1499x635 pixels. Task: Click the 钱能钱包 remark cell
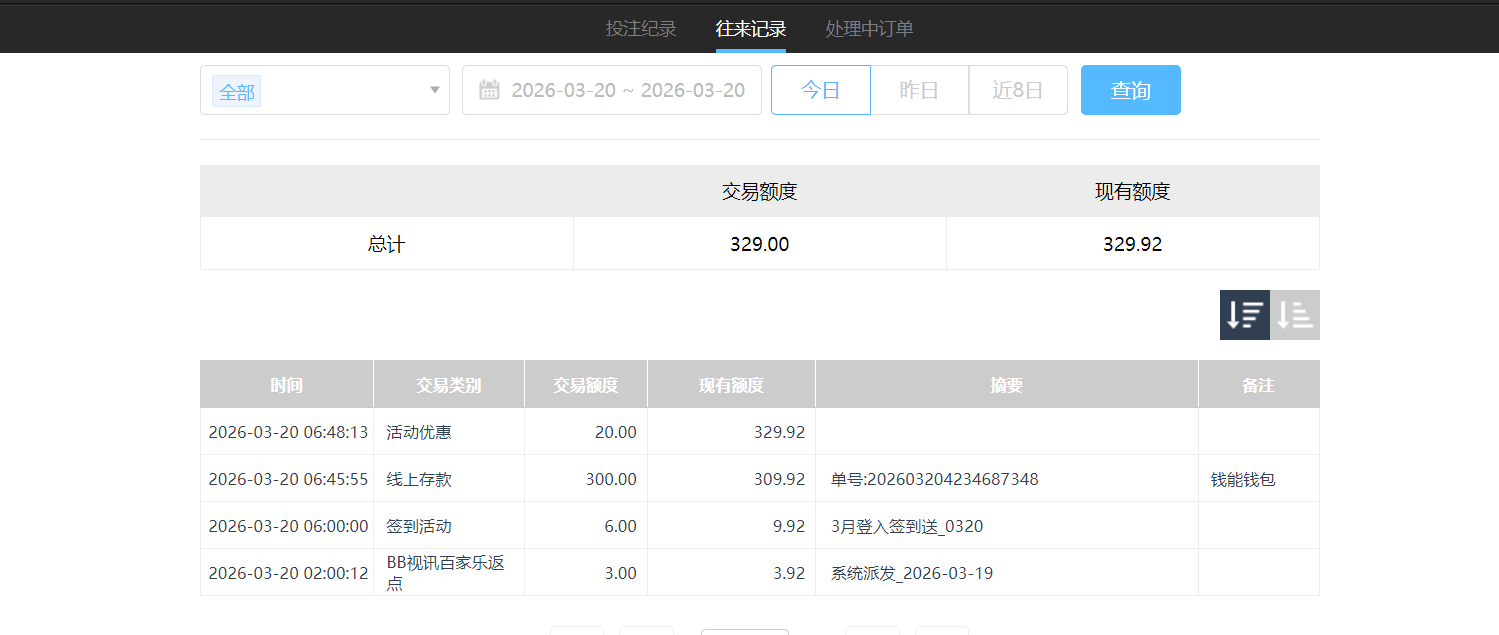pyautogui.click(x=1257, y=478)
